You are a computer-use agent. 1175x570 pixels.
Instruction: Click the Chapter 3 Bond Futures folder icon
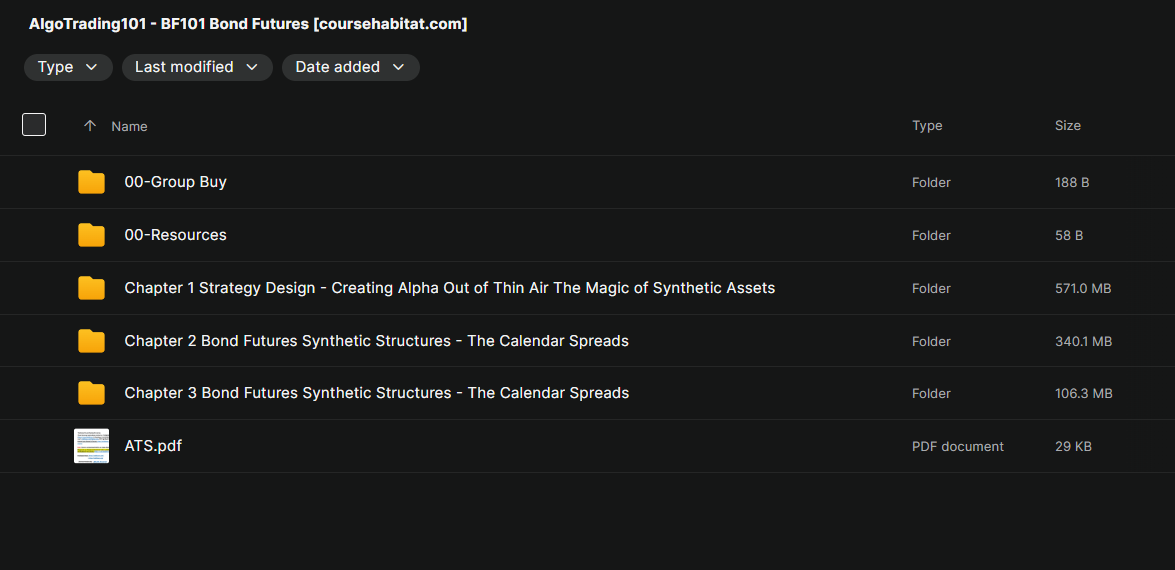click(x=91, y=393)
